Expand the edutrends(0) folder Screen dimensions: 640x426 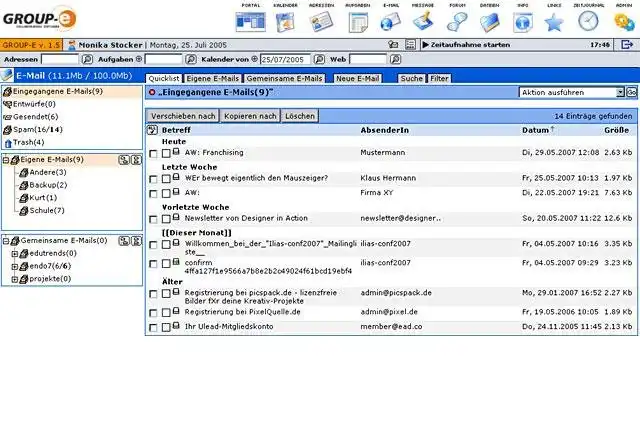click(x=15, y=254)
